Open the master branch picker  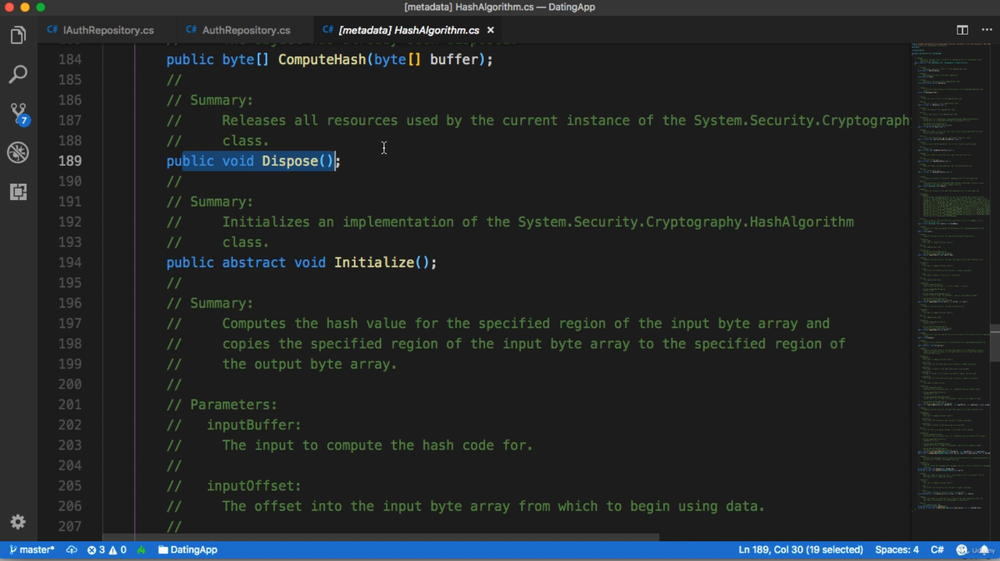point(32,550)
